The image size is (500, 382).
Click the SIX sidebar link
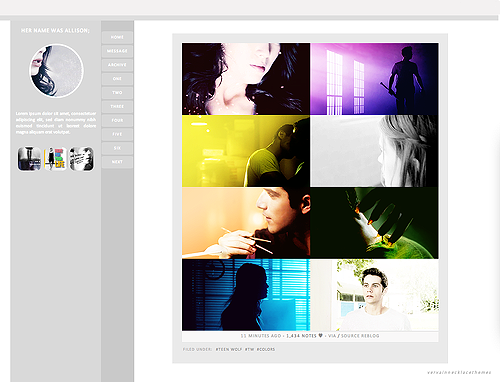117,148
